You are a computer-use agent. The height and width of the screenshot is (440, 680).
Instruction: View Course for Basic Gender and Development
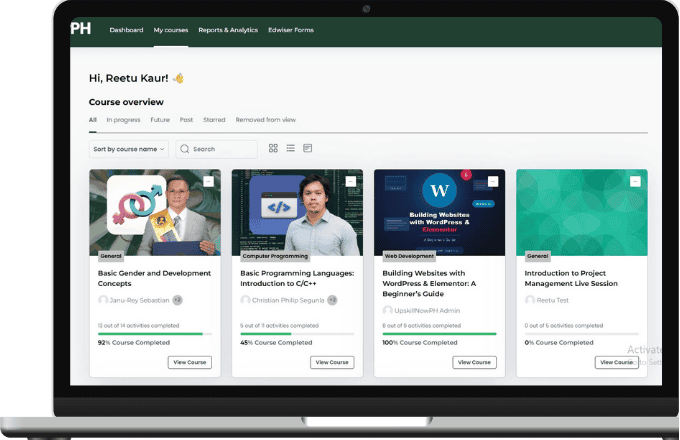(190, 362)
